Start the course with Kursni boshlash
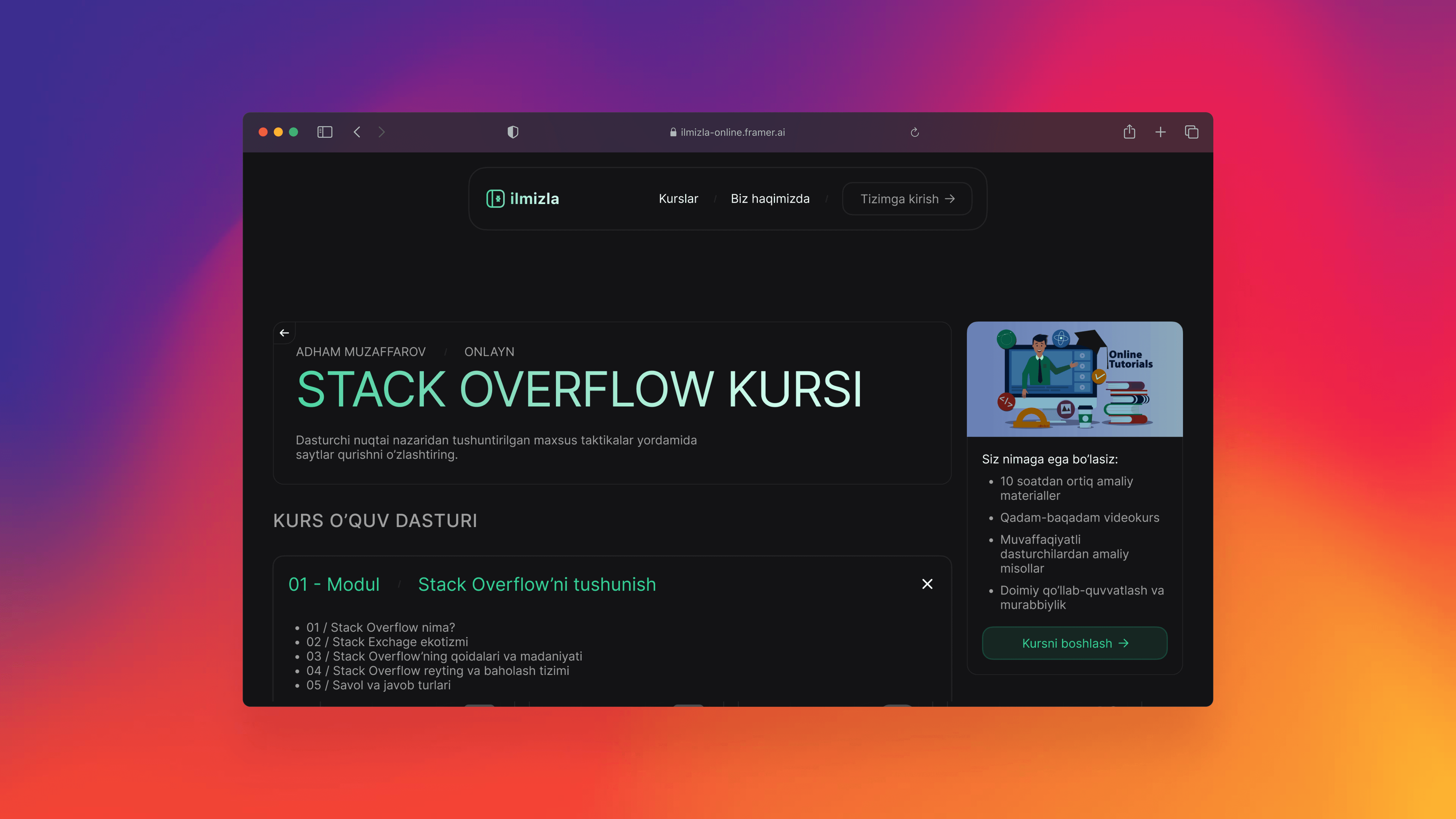 coord(1075,643)
